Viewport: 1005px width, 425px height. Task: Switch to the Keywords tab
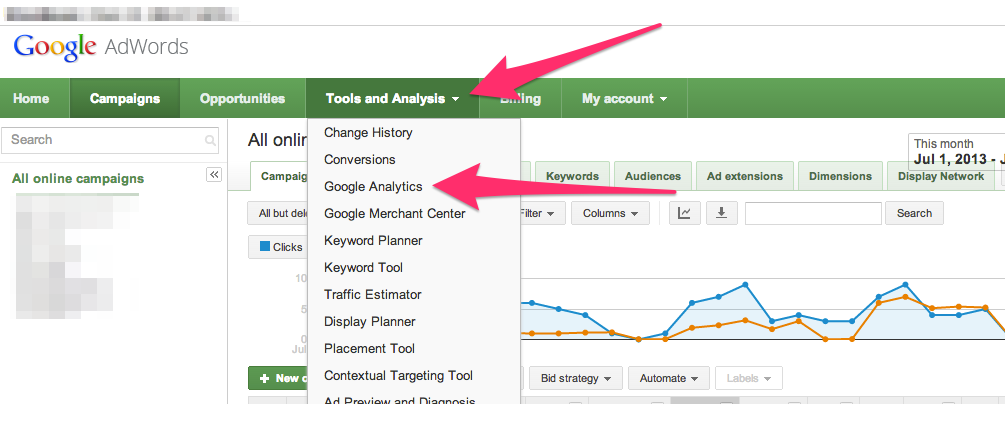pyautogui.click(x=572, y=176)
